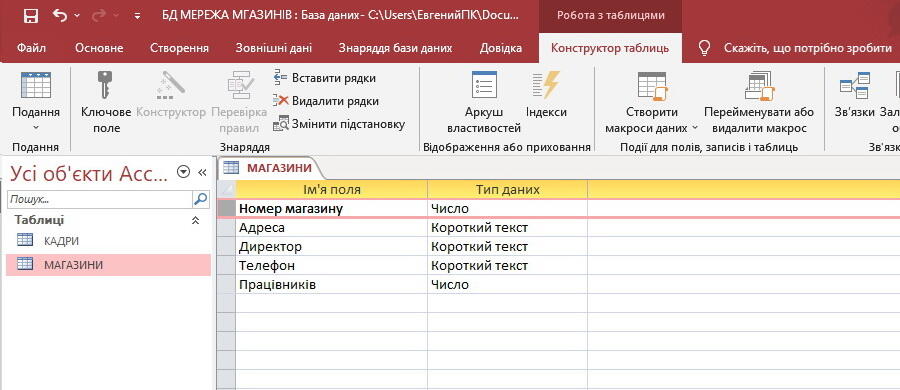The image size is (900, 390).
Task: Click Короткий текст type in Телефон row
Action: coord(507,265)
